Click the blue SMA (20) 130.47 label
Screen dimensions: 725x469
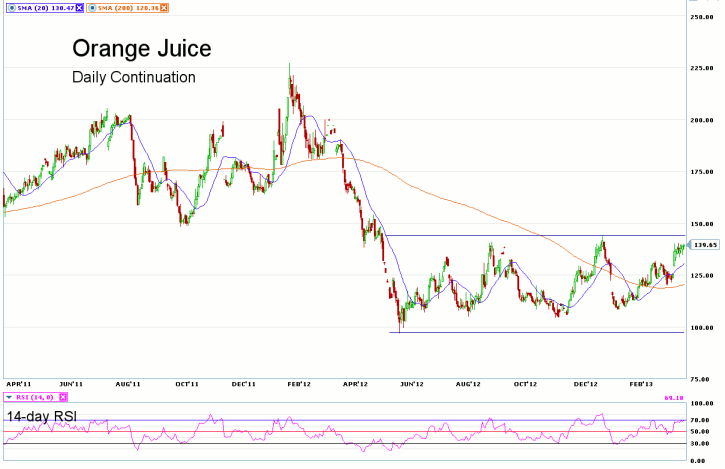(x=42, y=6)
